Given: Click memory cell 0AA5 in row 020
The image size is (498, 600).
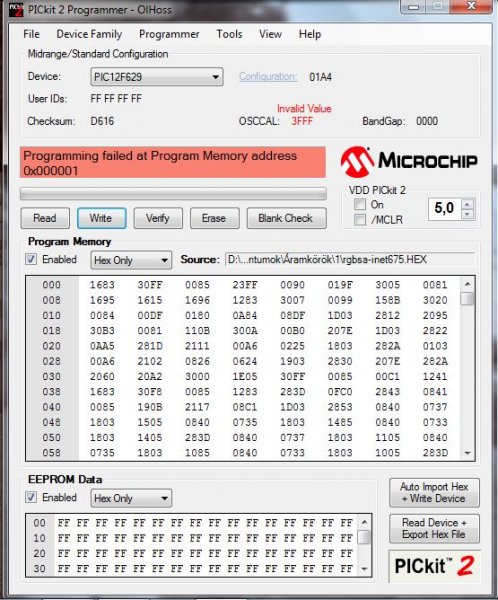Looking at the screenshot, I should click(x=102, y=346).
